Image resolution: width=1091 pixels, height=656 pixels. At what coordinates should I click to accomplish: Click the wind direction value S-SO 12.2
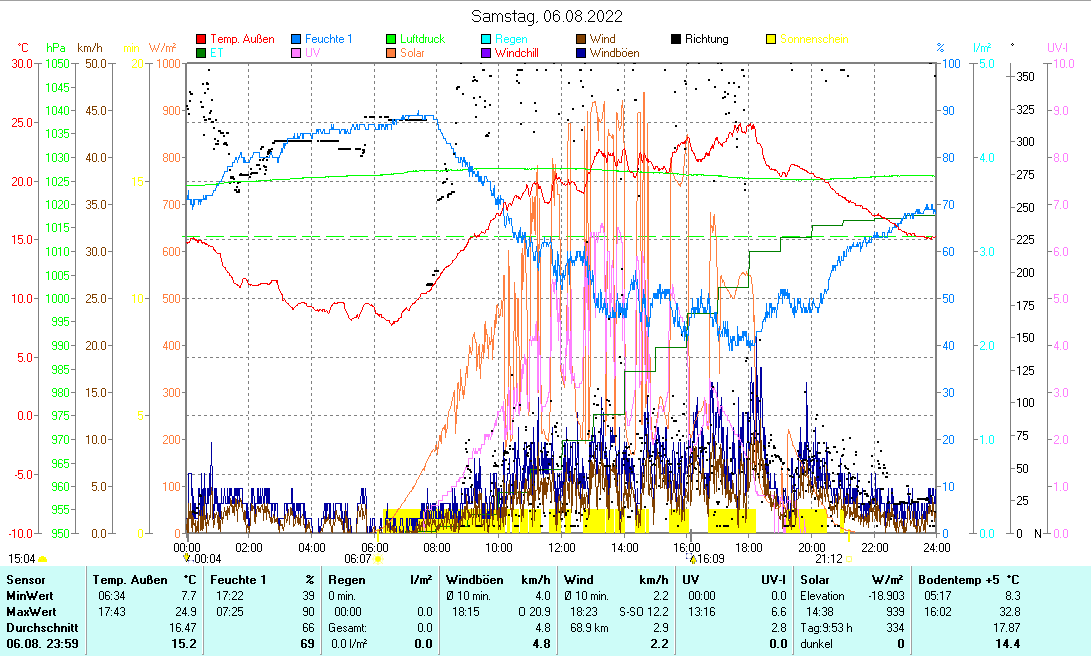tap(644, 611)
